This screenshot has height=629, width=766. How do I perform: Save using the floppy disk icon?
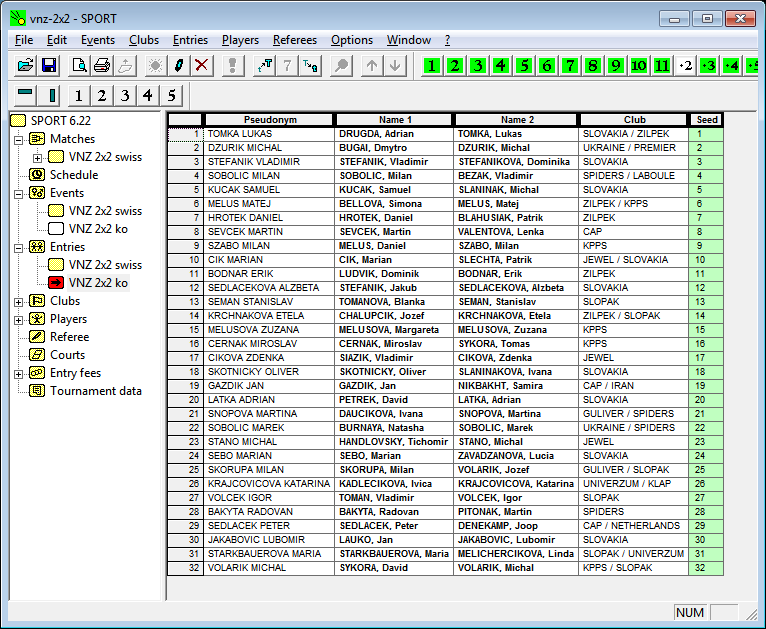(x=48, y=66)
